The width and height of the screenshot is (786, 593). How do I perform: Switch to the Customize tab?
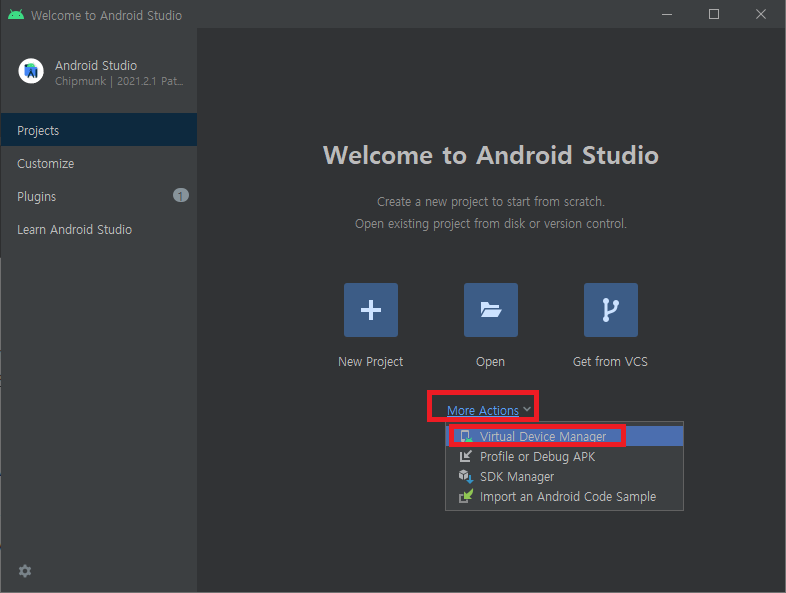(x=99, y=163)
